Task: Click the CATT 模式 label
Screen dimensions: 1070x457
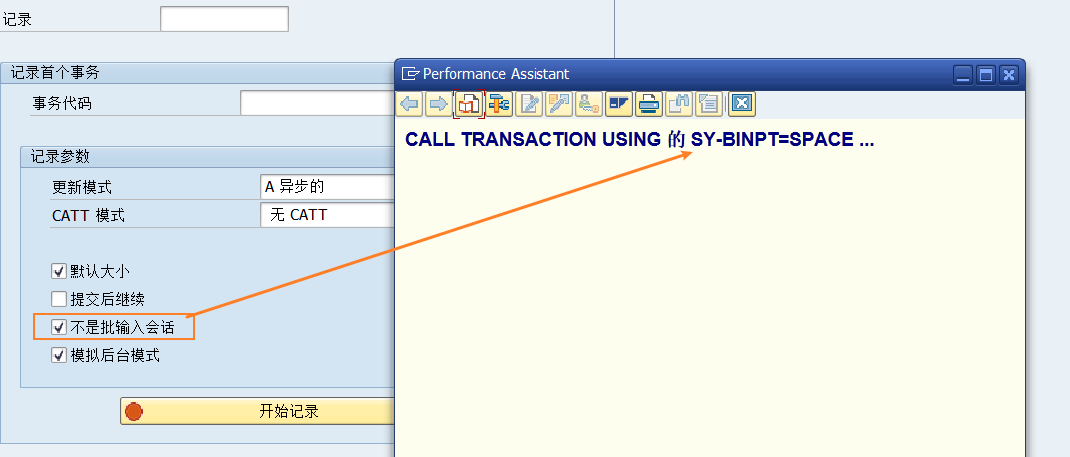Action: (x=88, y=216)
